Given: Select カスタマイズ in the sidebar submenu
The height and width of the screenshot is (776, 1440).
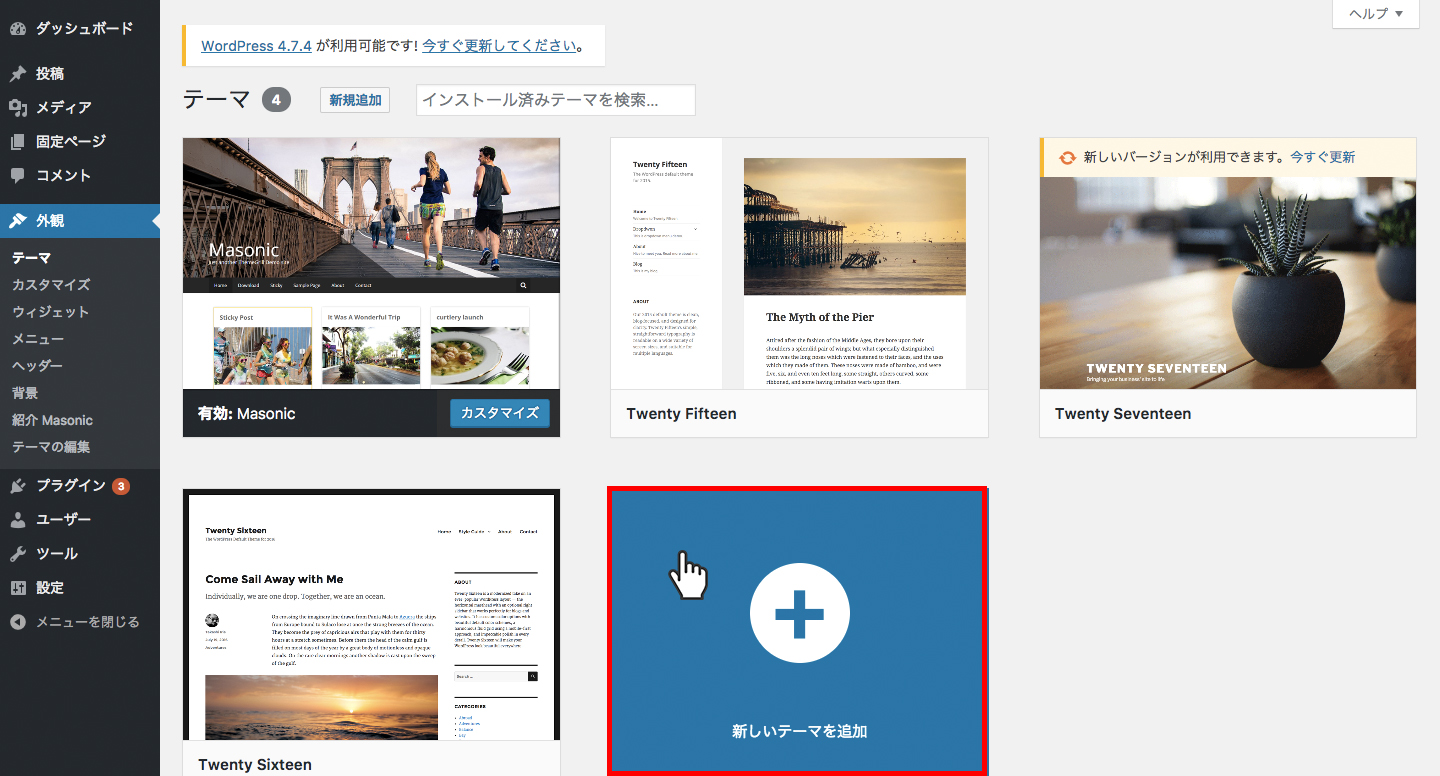Looking at the screenshot, I should [x=51, y=285].
